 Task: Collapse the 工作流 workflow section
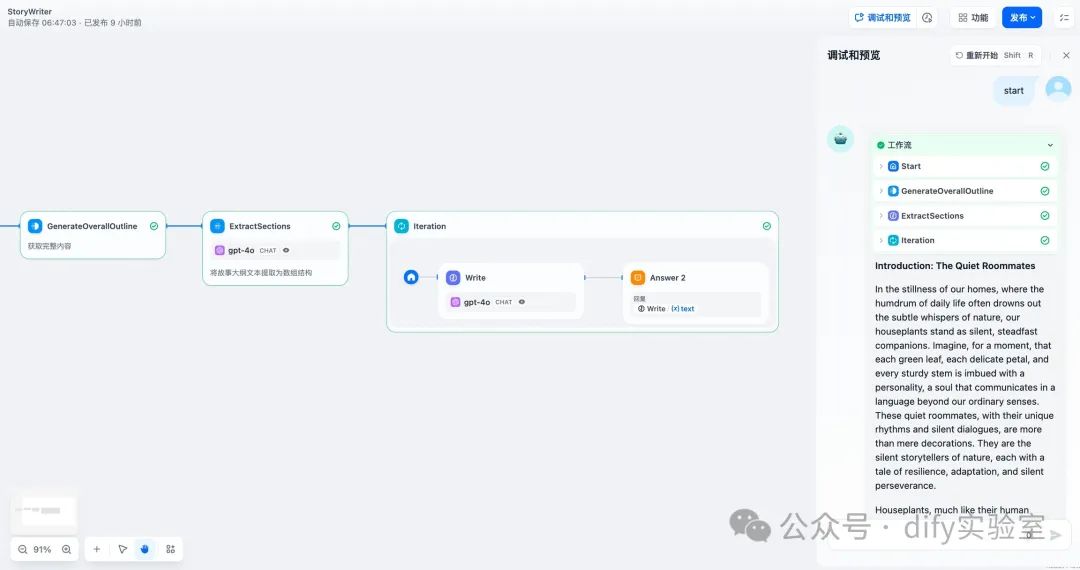[x=1050, y=145]
